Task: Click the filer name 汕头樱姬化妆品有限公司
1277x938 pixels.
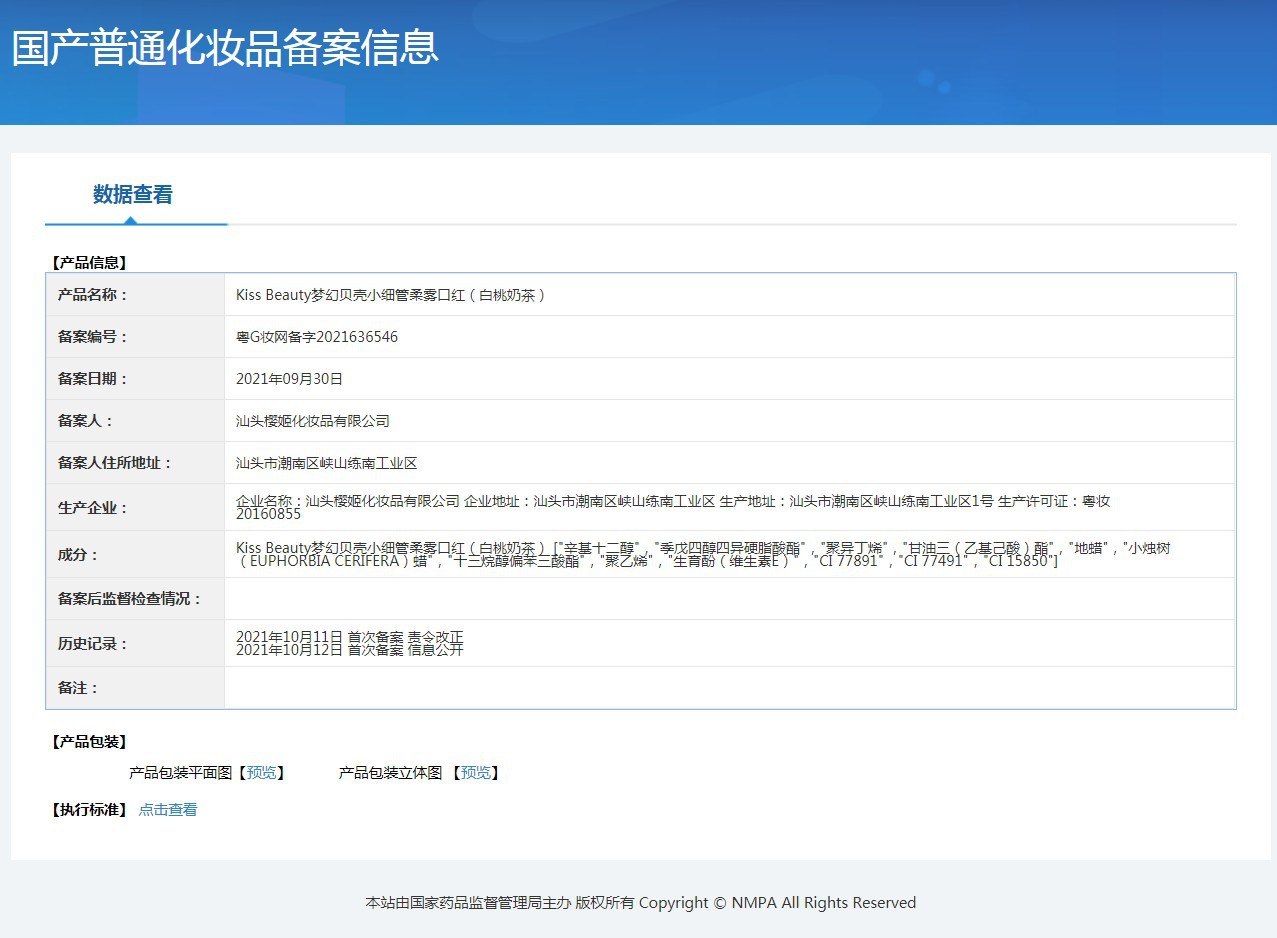Action: pyautogui.click(x=313, y=421)
